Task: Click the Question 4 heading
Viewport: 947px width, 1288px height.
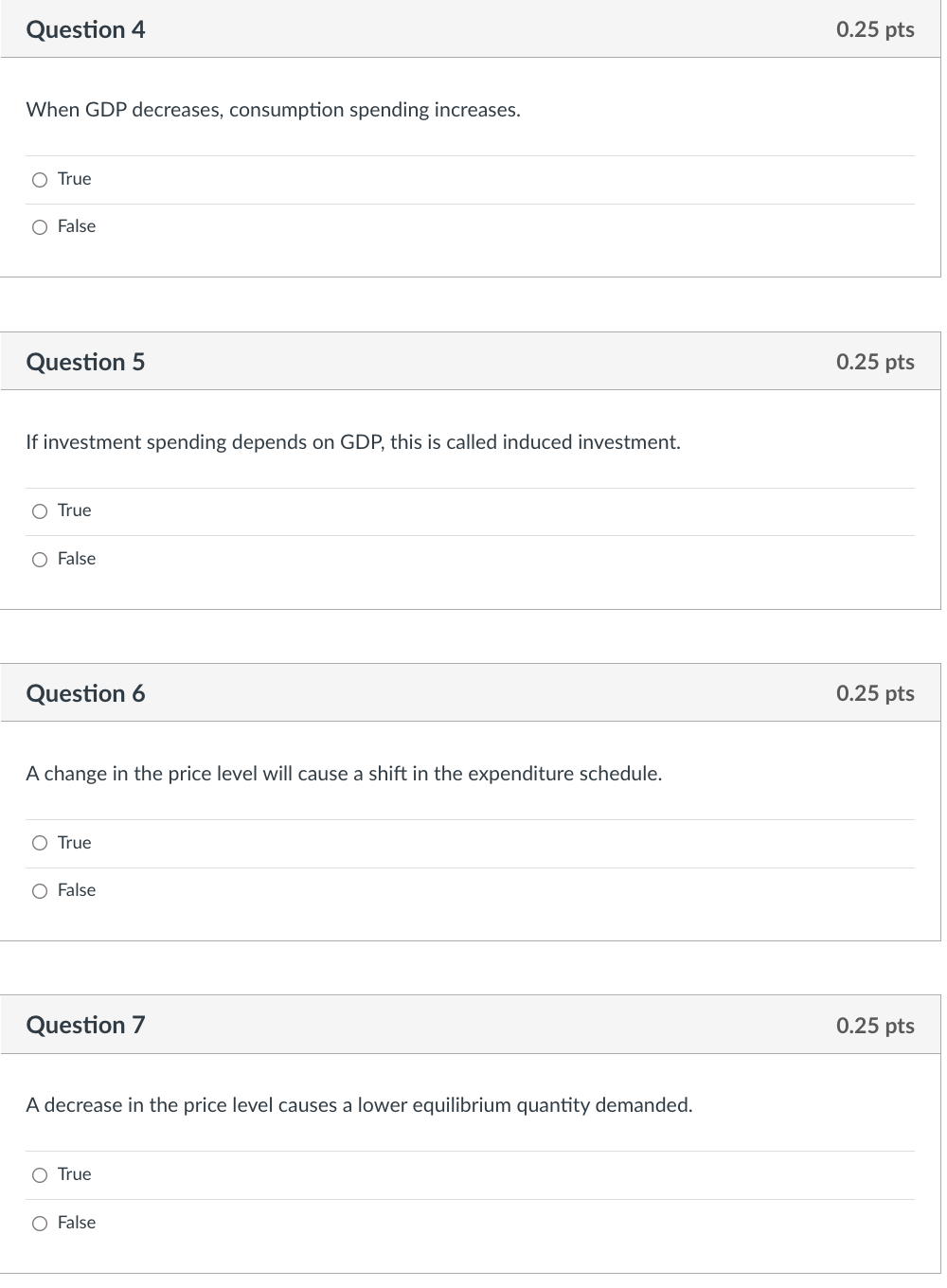Action: coord(85,30)
